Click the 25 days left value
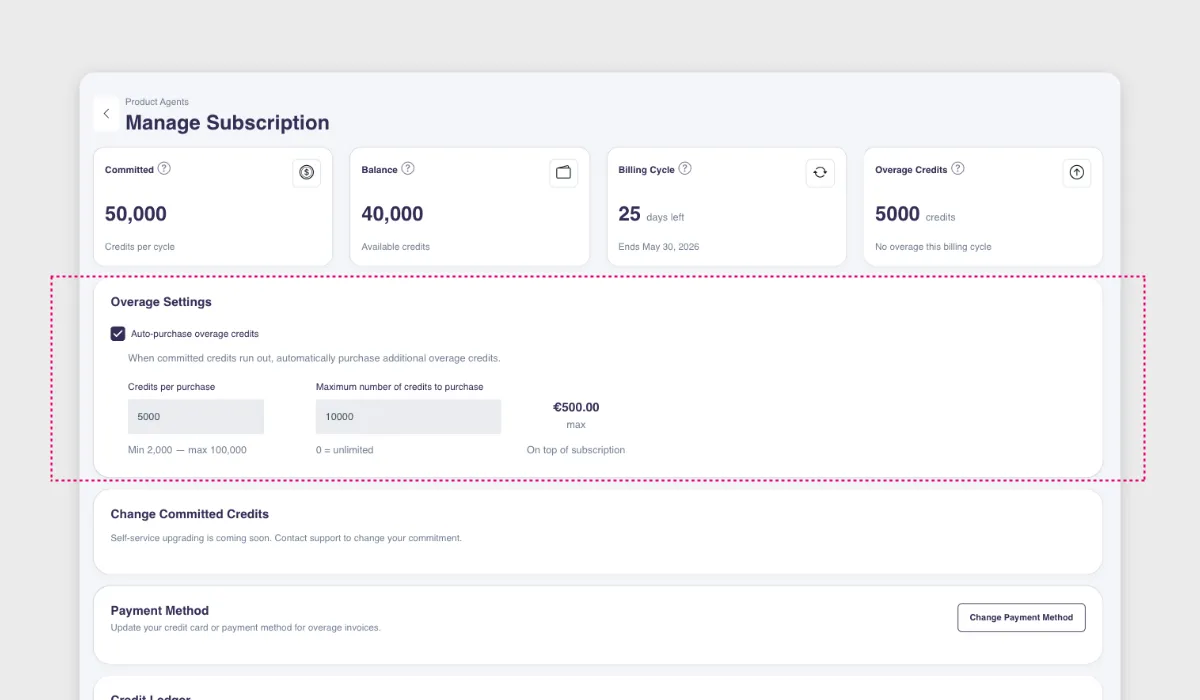The height and width of the screenshot is (700, 1200). 651,214
